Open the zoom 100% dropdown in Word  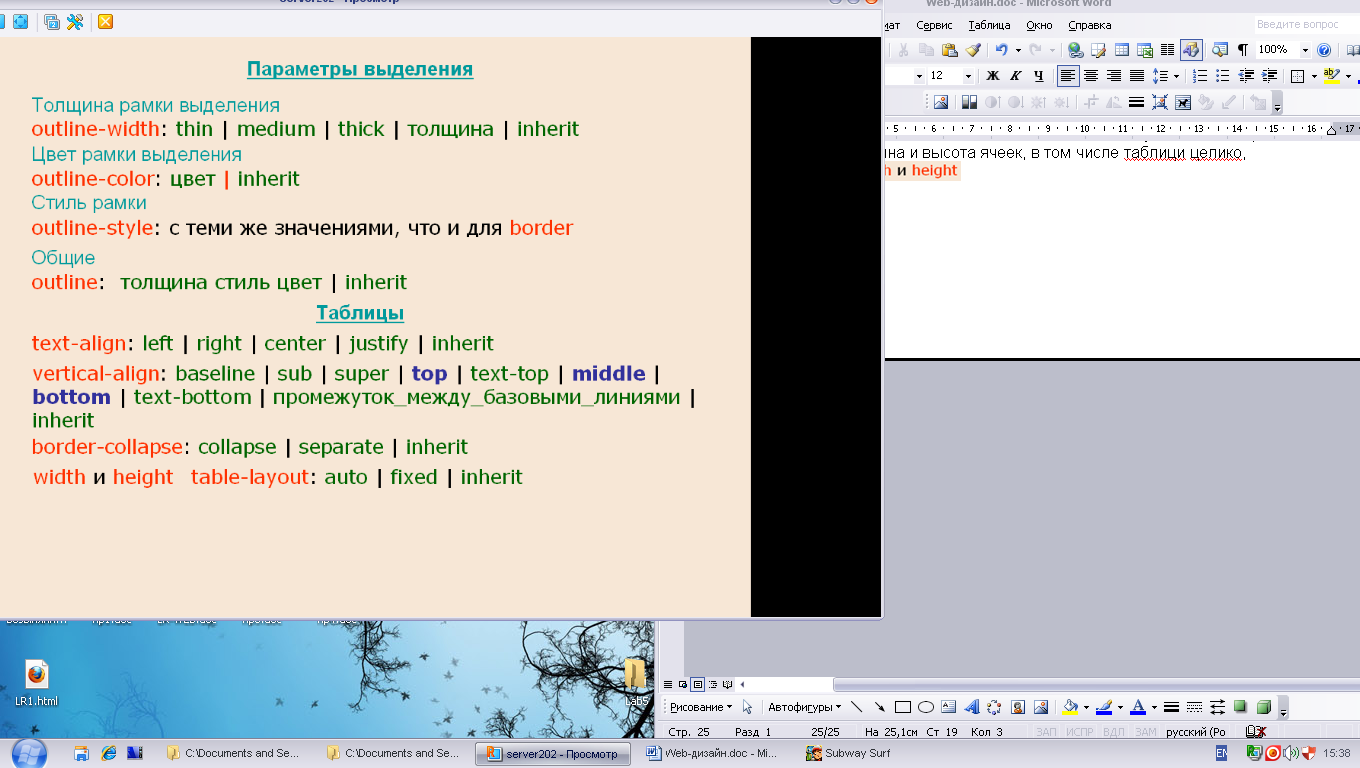click(1306, 50)
